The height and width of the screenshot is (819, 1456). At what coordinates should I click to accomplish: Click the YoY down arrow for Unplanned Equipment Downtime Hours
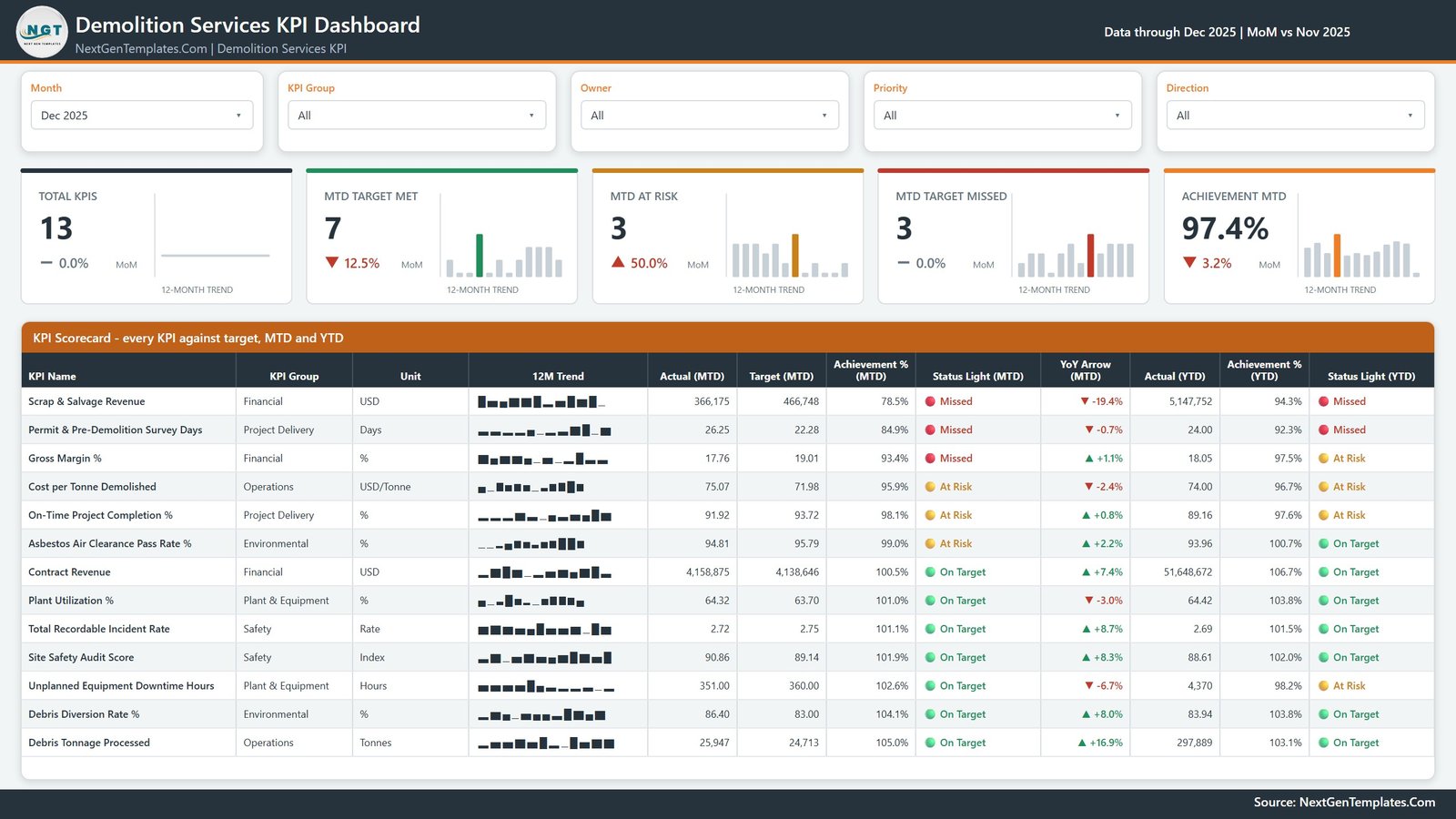point(1089,686)
